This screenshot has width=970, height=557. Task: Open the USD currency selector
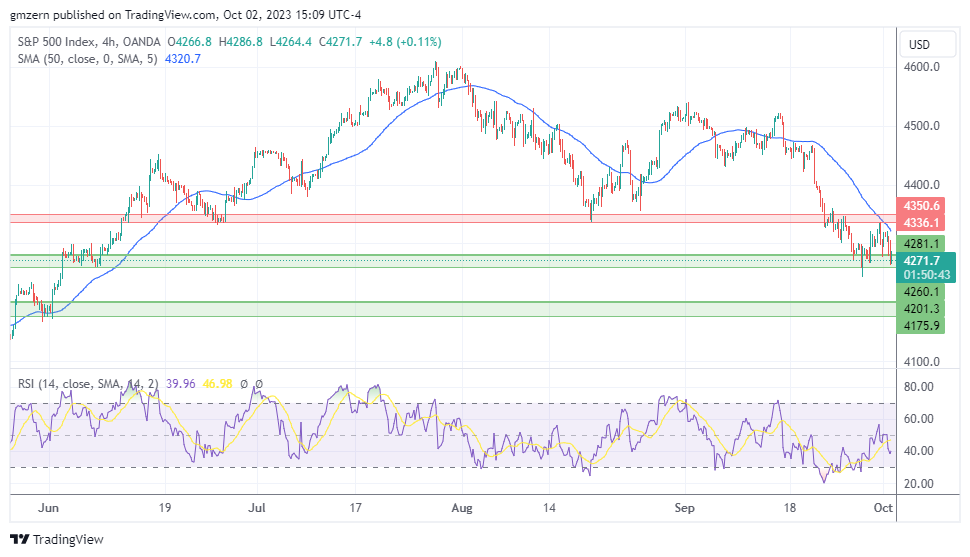917,45
